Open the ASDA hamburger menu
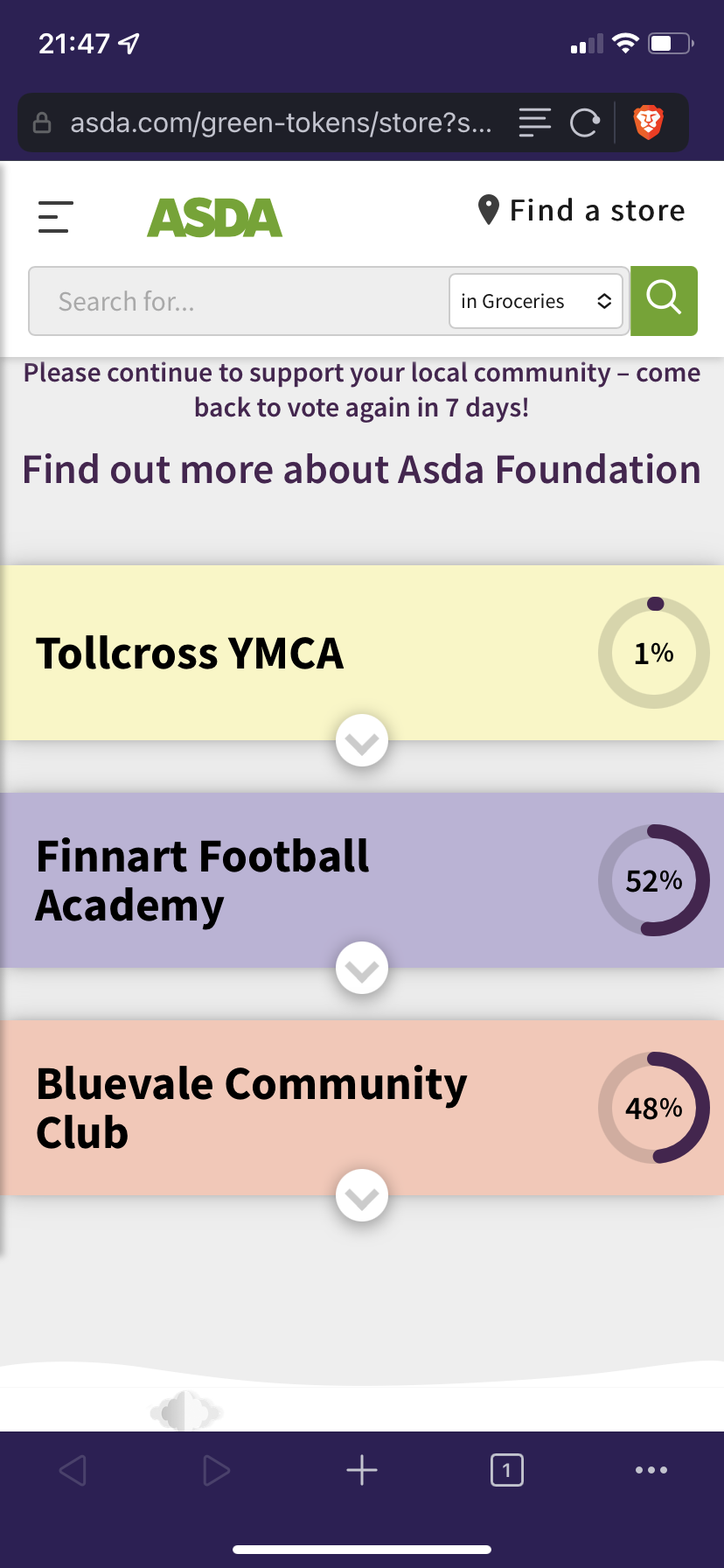Screen dimensions: 724x1568 pos(55,217)
